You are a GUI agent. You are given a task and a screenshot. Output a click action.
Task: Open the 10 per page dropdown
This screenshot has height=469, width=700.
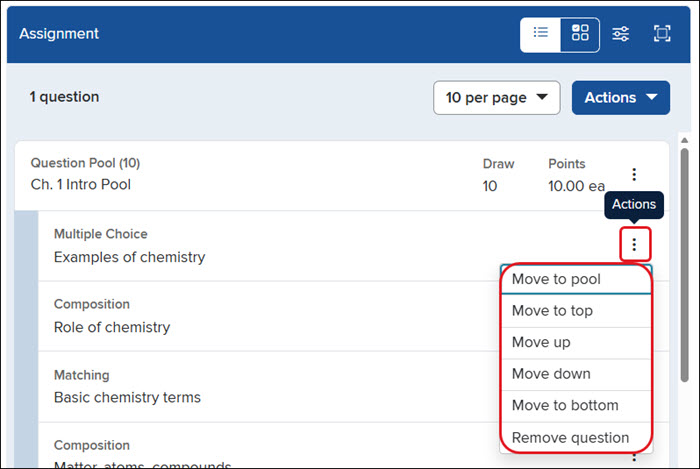coord(496,98)
